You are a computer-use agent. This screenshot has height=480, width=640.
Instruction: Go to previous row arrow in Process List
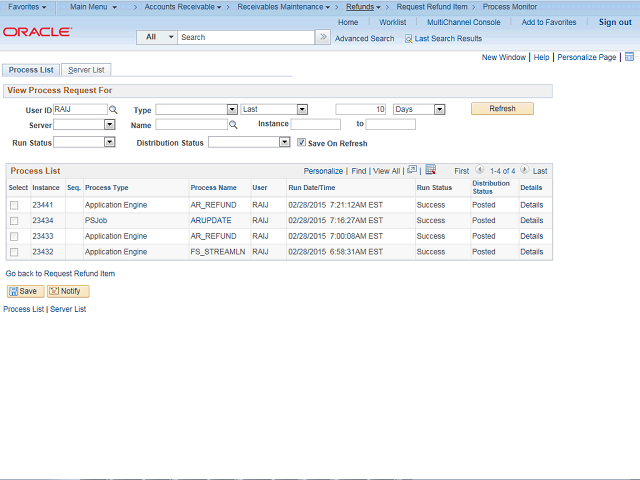(x=480, y=171)
